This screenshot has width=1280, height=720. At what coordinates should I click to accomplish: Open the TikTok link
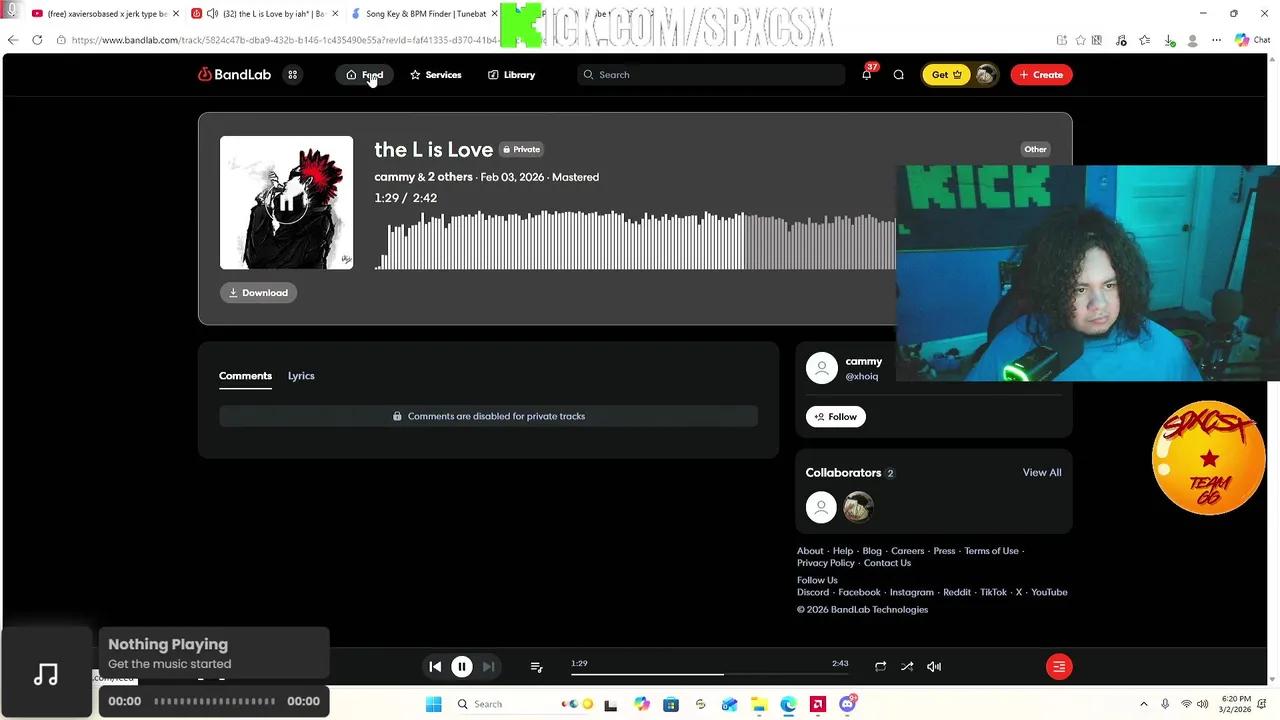pos(993,592)
